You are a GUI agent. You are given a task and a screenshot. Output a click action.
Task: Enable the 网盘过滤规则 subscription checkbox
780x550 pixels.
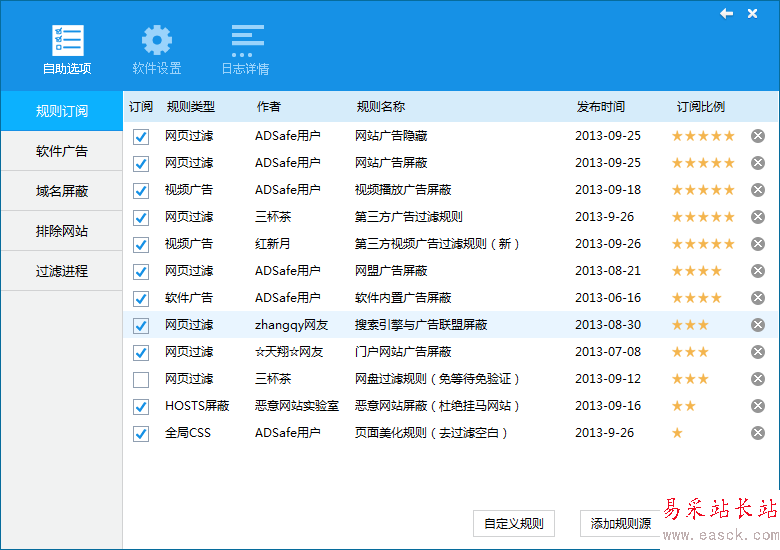141,380
